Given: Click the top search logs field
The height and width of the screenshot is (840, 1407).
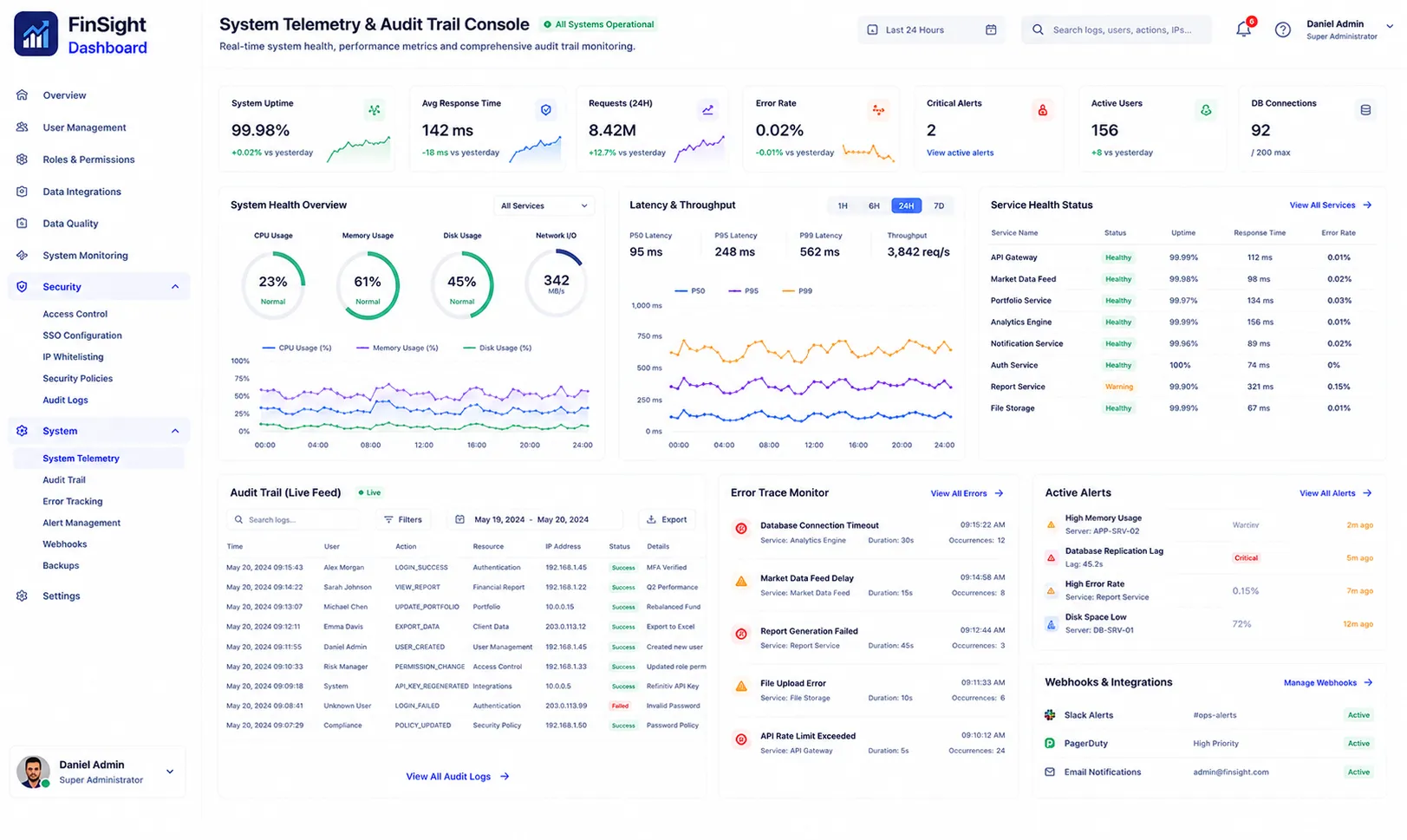Looking at the screenshot, I should coord(1117,29).
